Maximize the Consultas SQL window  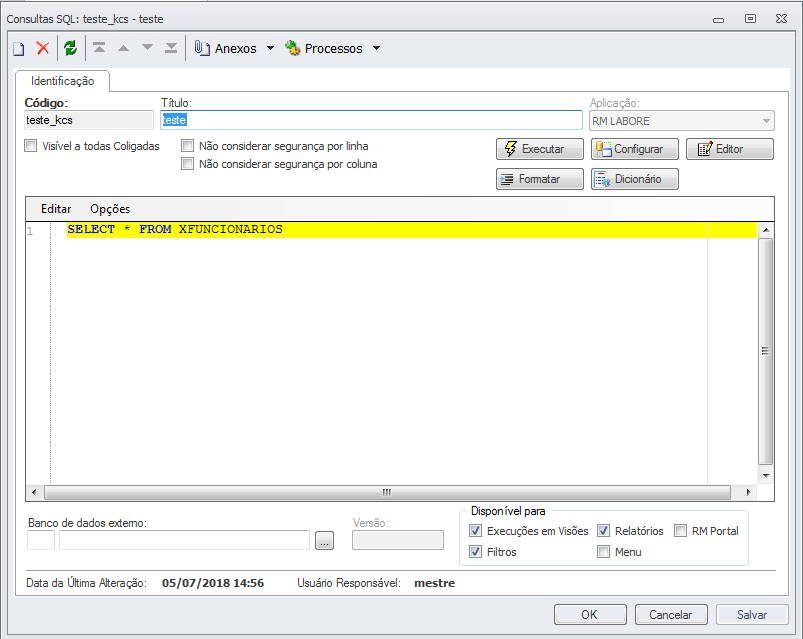point(750,19)
